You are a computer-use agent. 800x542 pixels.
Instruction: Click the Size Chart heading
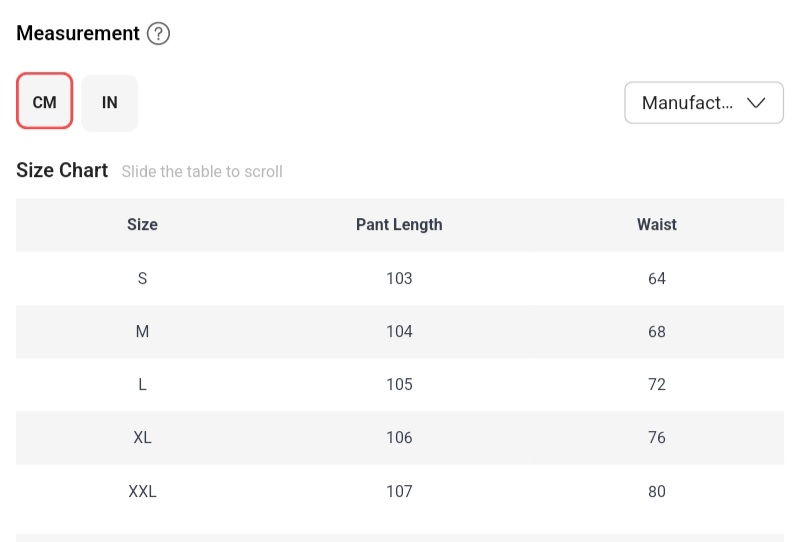coord(62,171)
